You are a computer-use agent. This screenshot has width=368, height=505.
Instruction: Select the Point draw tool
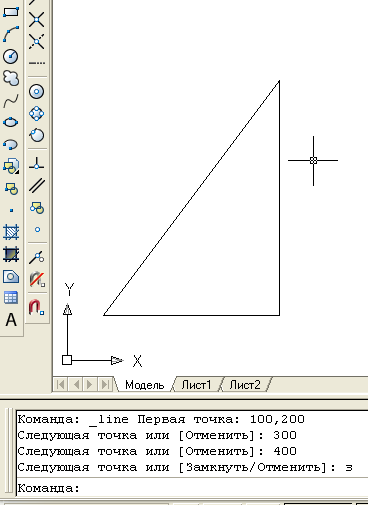click(11, 210)
